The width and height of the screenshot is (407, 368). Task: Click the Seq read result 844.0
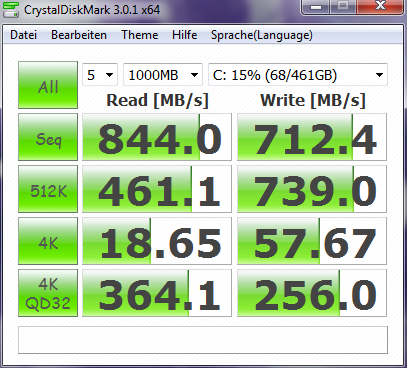pos(157,137)
